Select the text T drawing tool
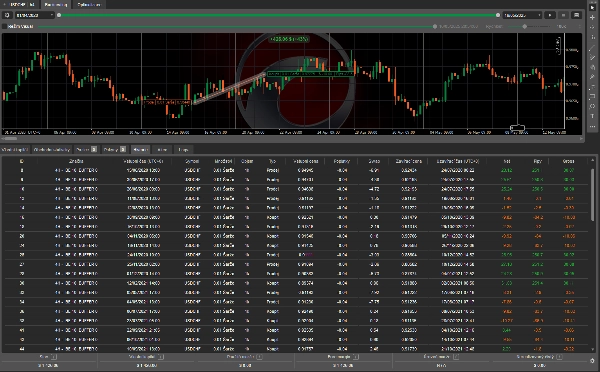The width and height of the screenshot is (600, 372). (x=592, y=116)
